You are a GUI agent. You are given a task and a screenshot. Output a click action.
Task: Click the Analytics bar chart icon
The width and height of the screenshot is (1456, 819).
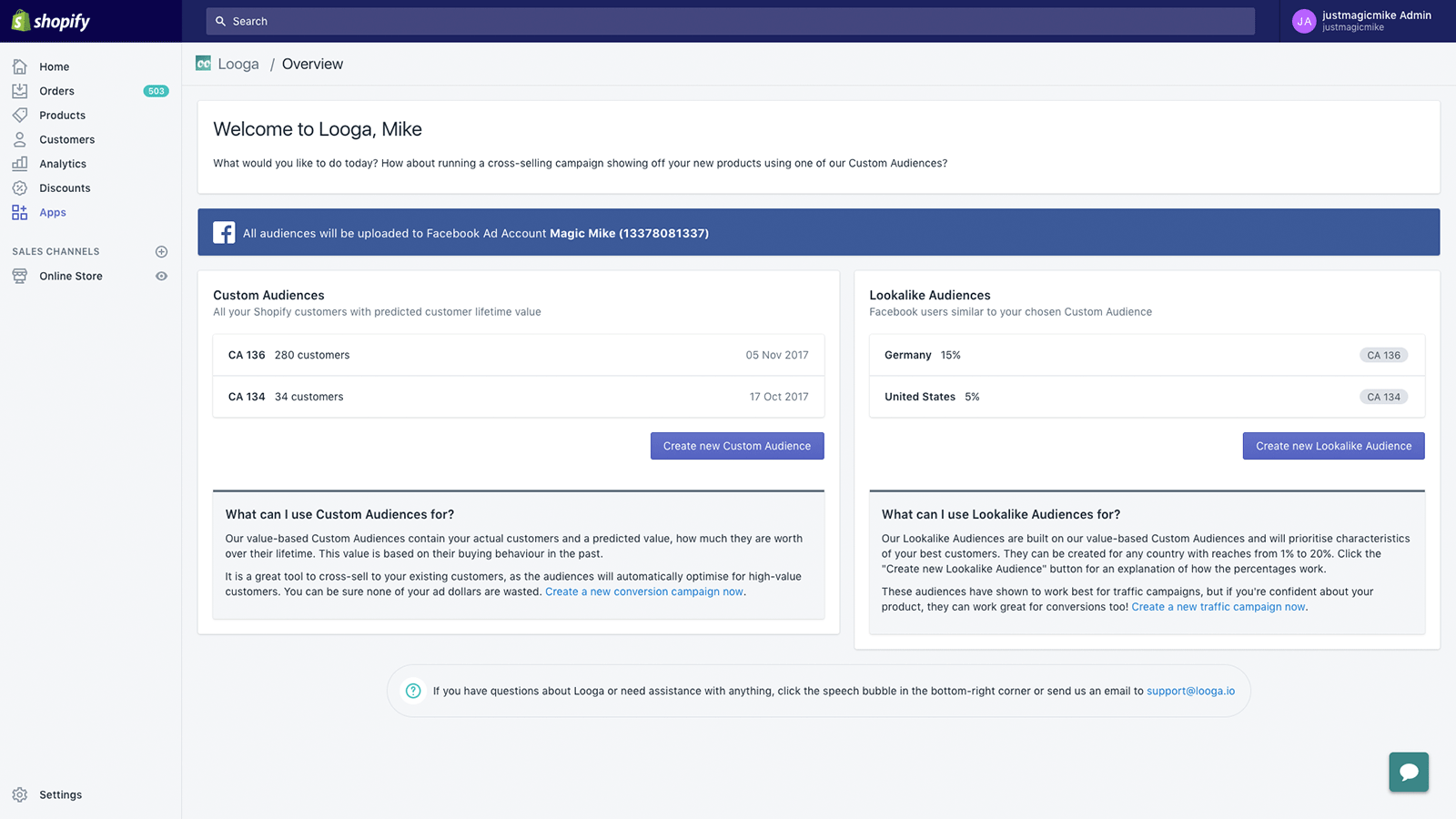[x=20, y=164]
